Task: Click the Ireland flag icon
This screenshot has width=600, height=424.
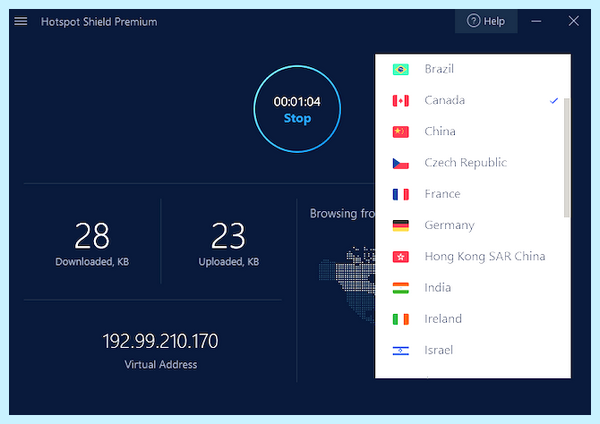Action: pos(401,319)
